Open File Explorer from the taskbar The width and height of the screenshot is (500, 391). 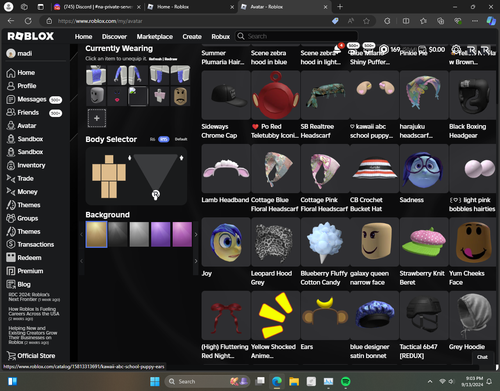[x=294, y=381]
